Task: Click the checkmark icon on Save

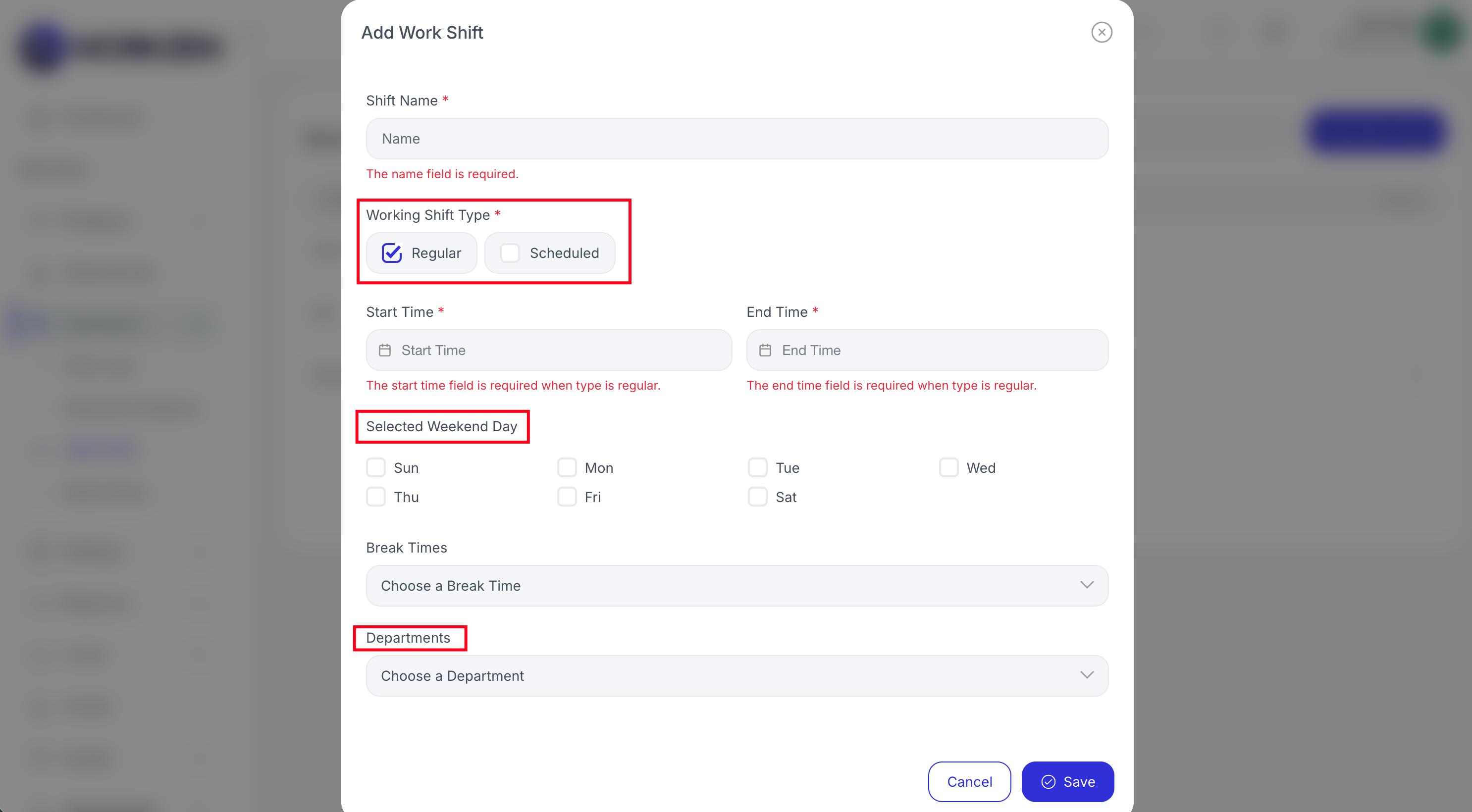Action: 1048,782
